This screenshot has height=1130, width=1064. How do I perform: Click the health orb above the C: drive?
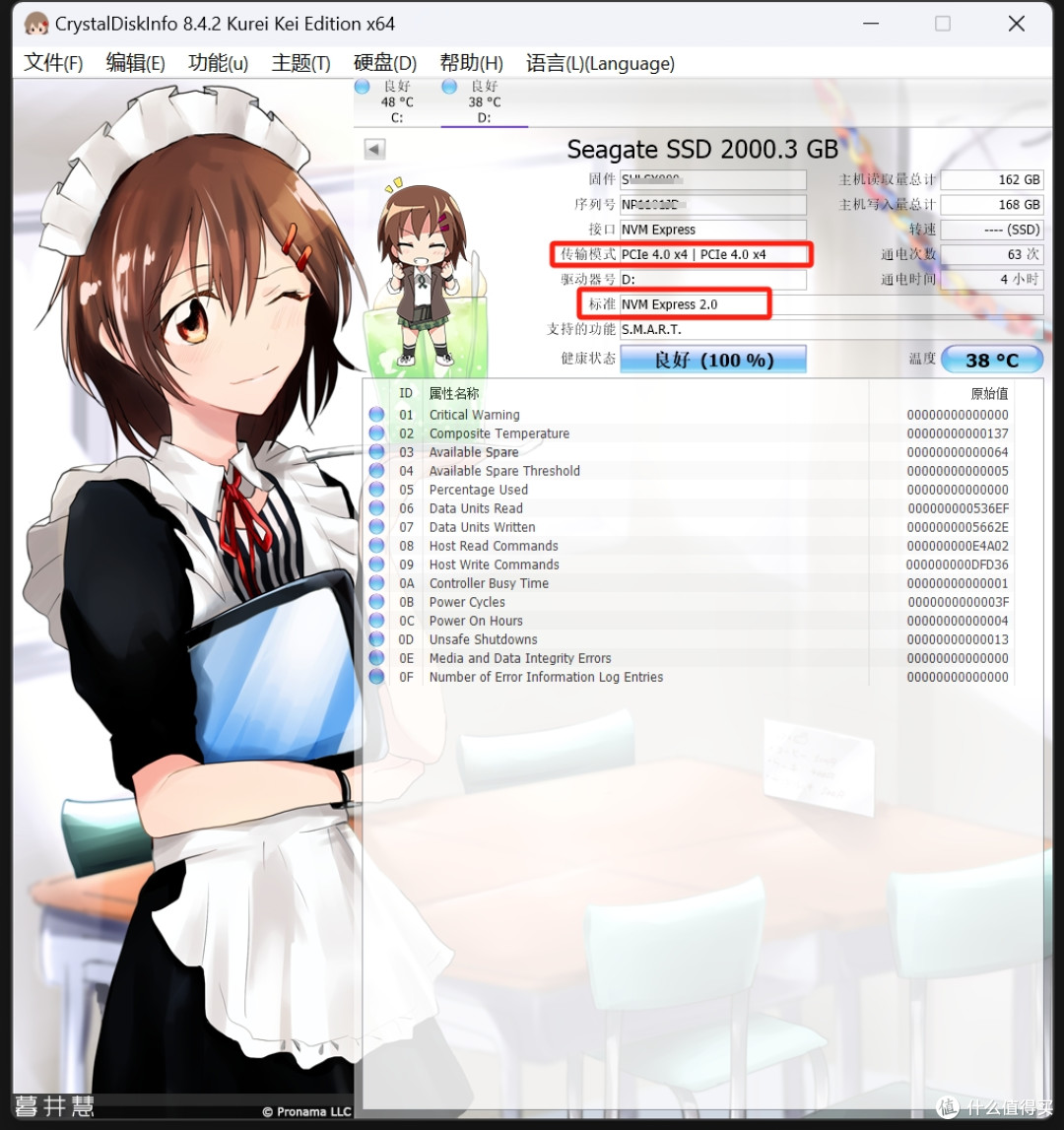click(362, 87)
